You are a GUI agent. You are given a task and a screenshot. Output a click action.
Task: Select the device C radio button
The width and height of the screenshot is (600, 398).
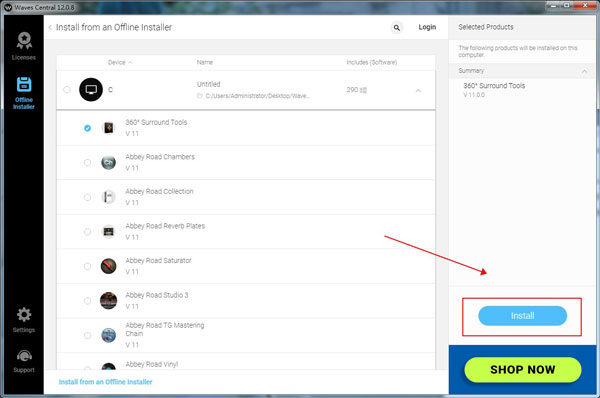coord(67,90)
